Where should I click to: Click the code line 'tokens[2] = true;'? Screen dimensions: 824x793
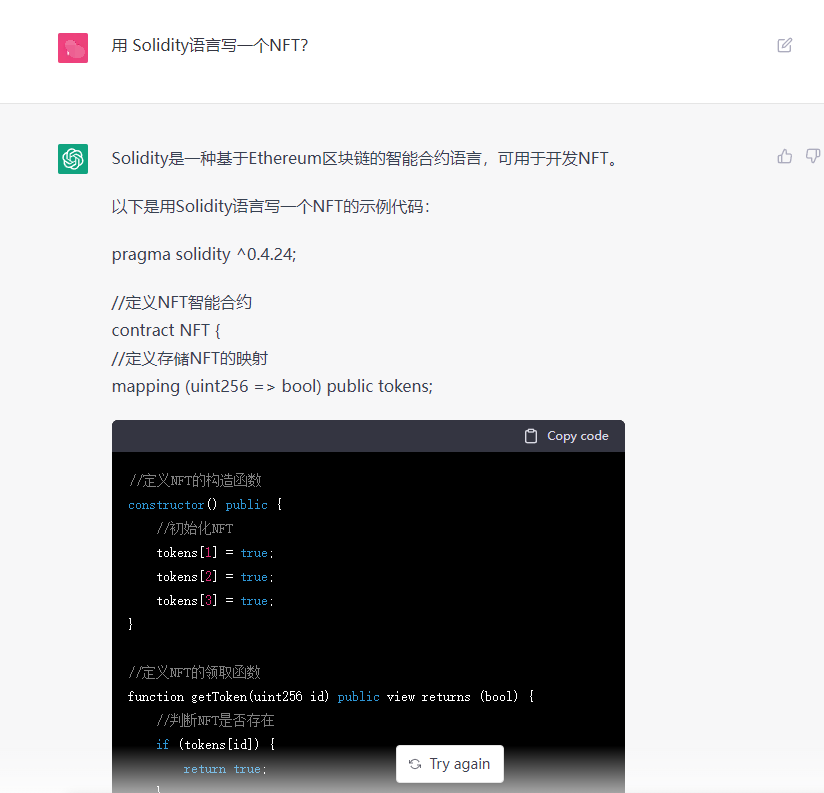point(215,577)
